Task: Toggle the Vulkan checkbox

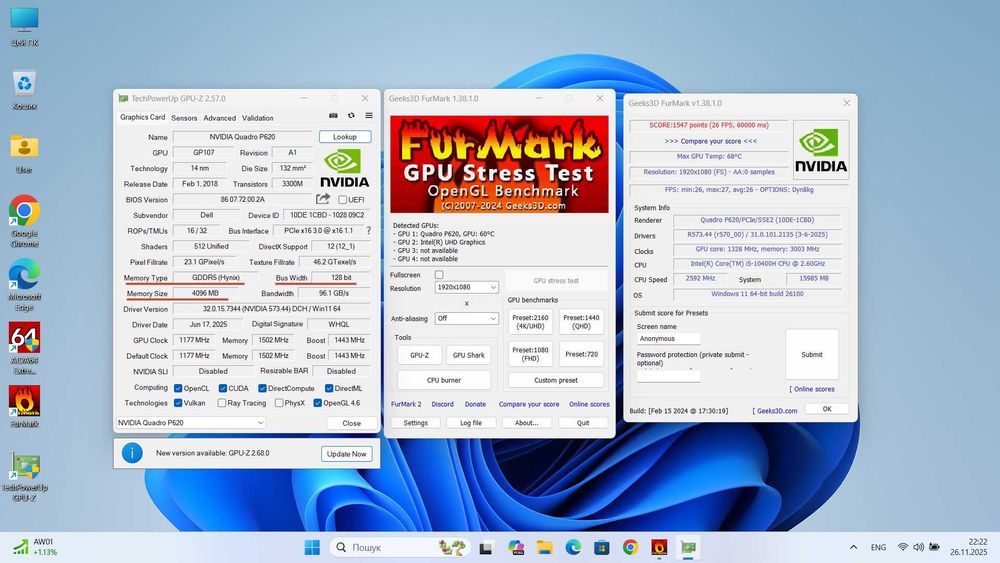Action: [178, 403]
